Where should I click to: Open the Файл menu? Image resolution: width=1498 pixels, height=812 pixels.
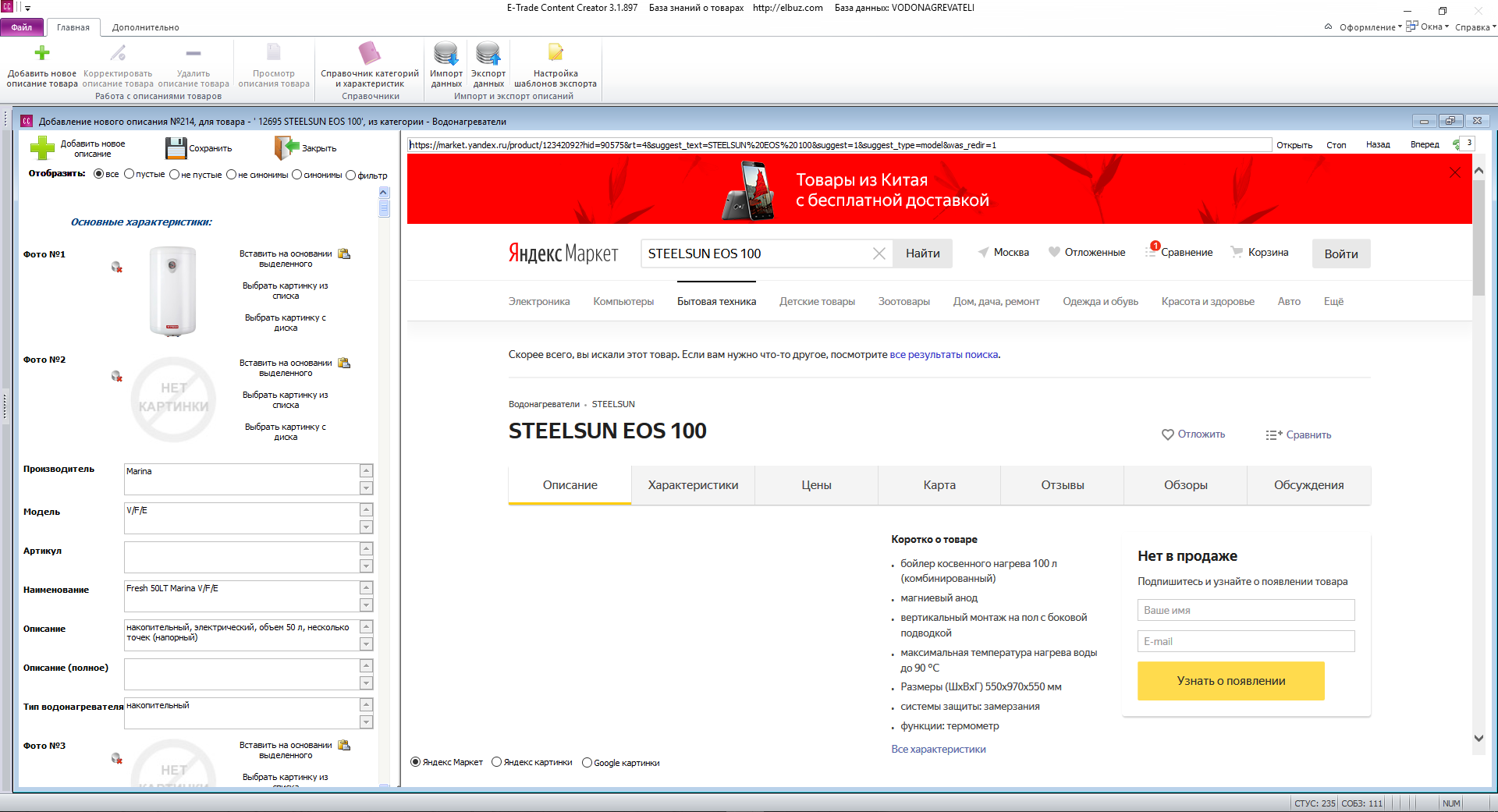(22, 27)
